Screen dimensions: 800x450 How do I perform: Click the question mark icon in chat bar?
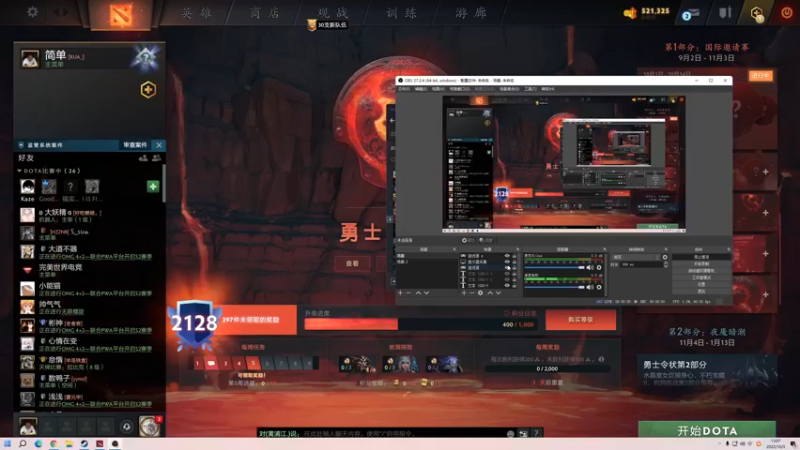(536, 433)
